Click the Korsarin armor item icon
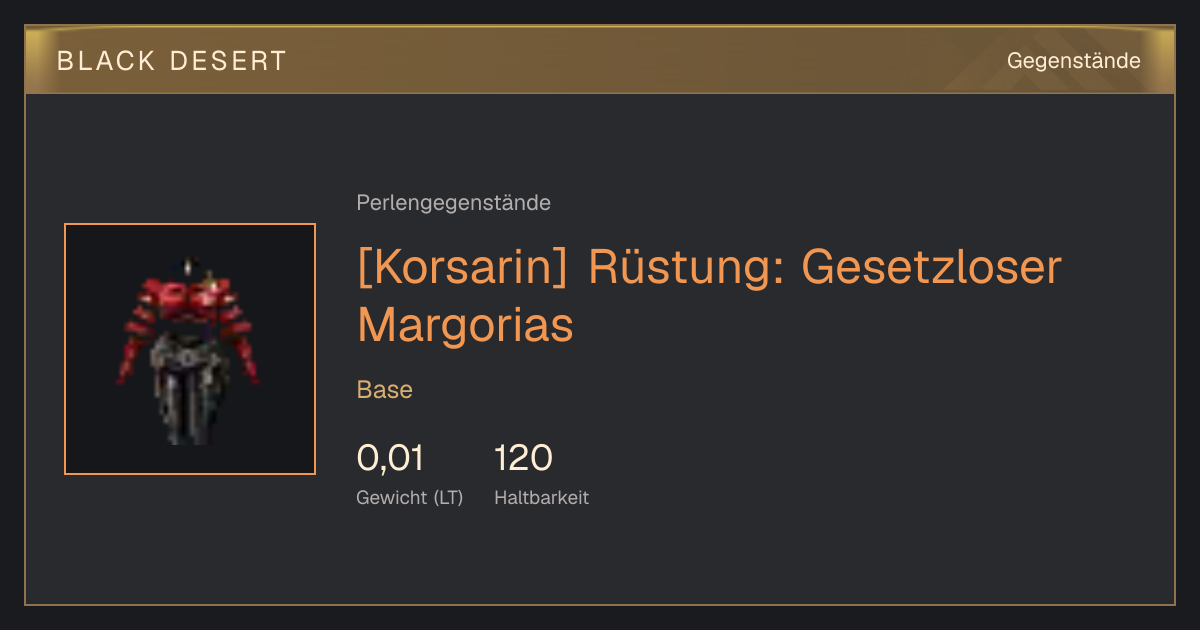 [x=190, y=349]
